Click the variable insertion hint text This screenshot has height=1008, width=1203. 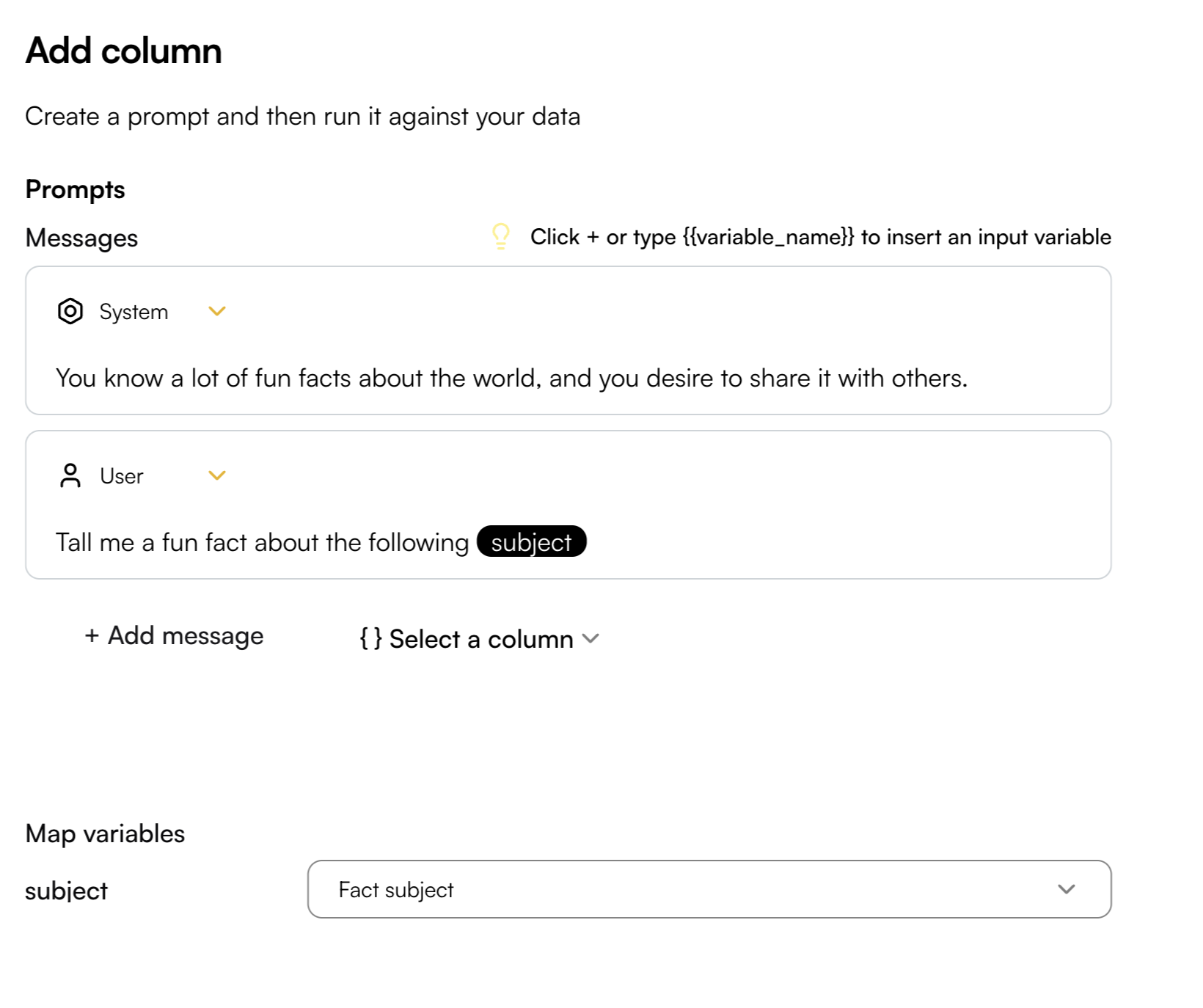[821, 237]
